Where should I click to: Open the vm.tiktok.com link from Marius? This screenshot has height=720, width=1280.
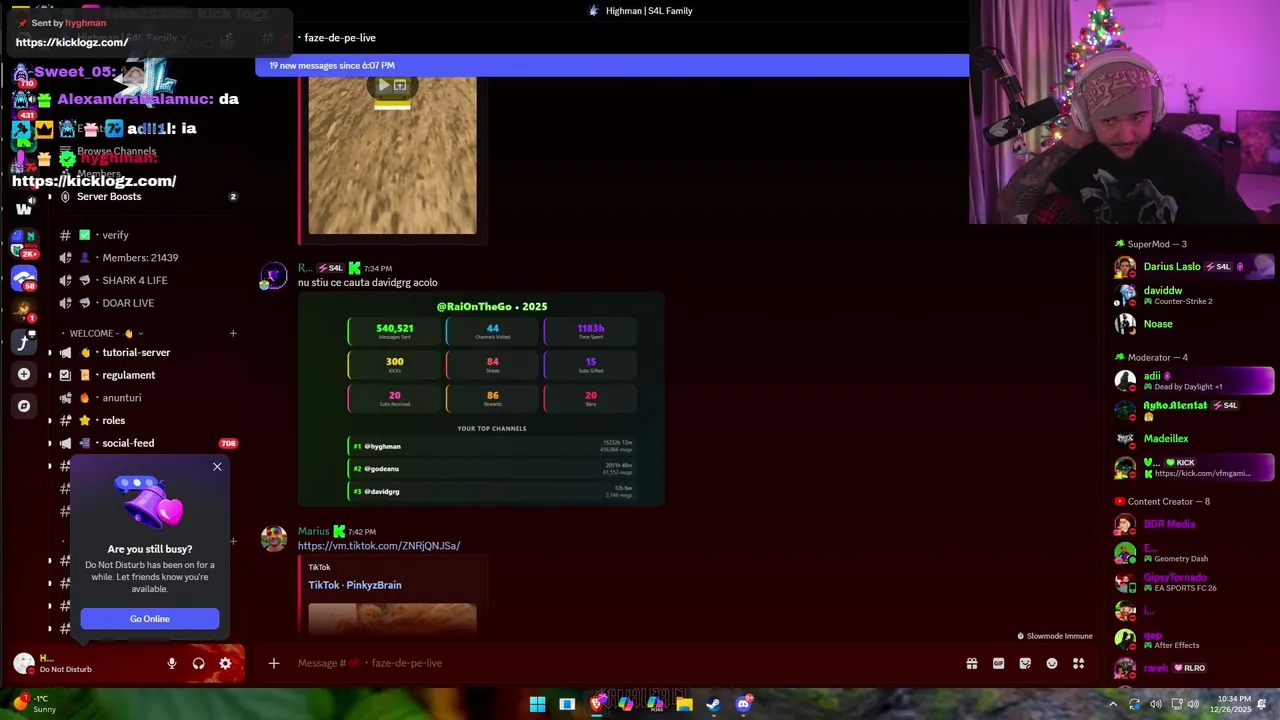point(379,546)
